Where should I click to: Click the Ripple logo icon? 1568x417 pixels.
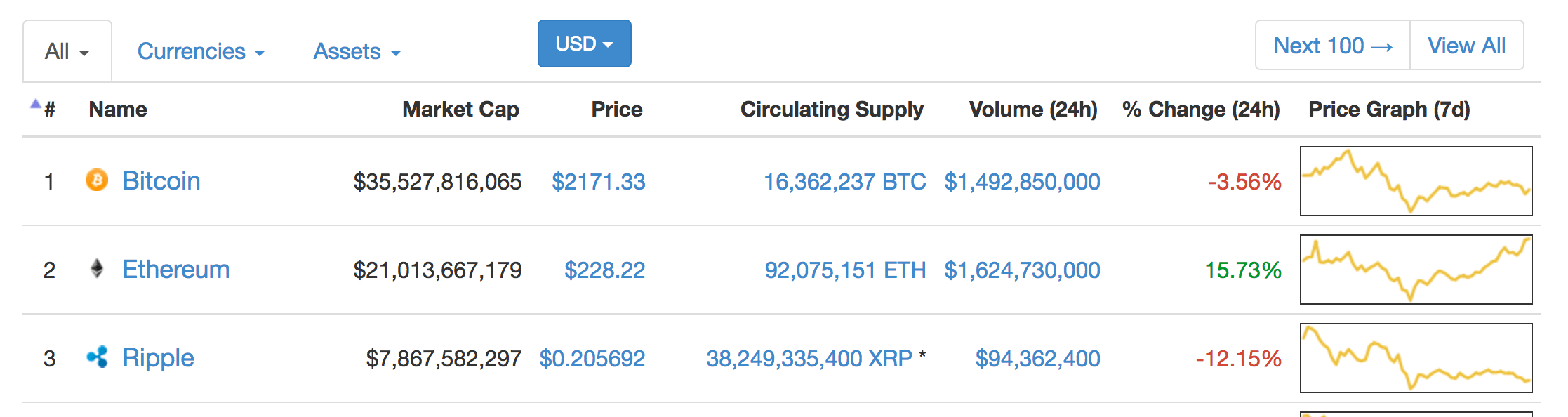[x=97, y=357]
